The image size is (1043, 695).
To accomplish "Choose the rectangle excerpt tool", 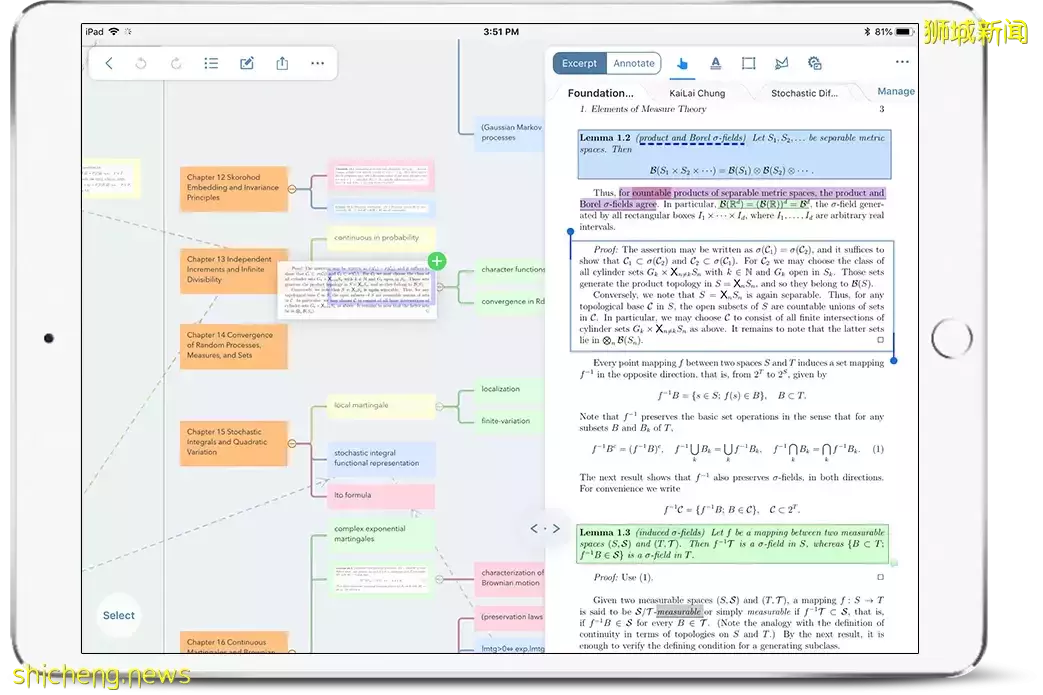I will (x=748, y=63).
